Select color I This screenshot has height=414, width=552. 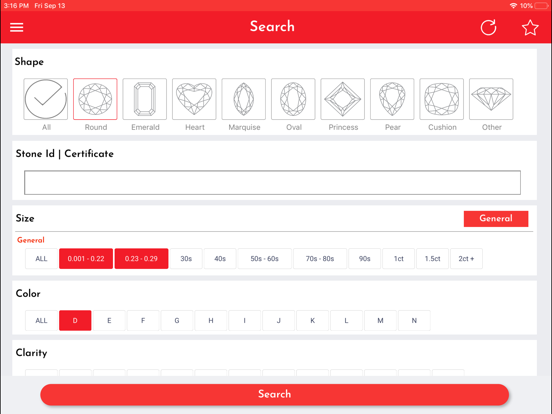click(x=244, y=320)
